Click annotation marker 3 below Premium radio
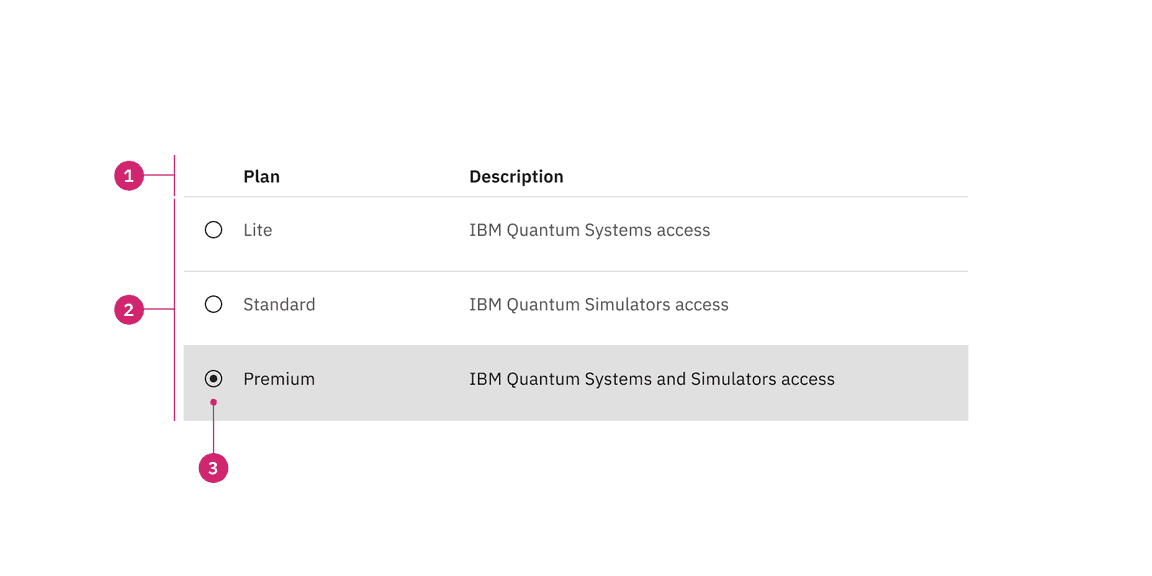This screenshot has height=576, width=1152. [213, 467]
